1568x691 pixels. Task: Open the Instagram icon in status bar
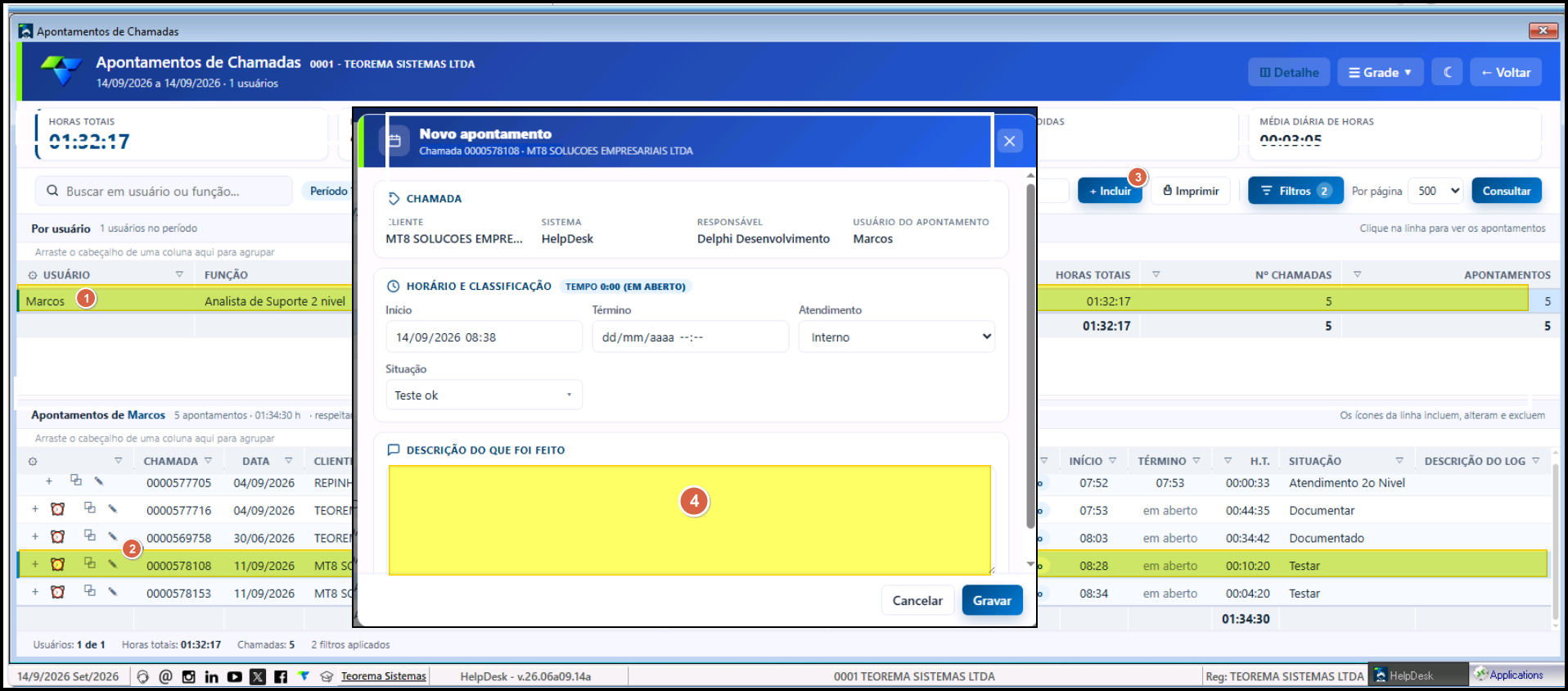(188, 676)
